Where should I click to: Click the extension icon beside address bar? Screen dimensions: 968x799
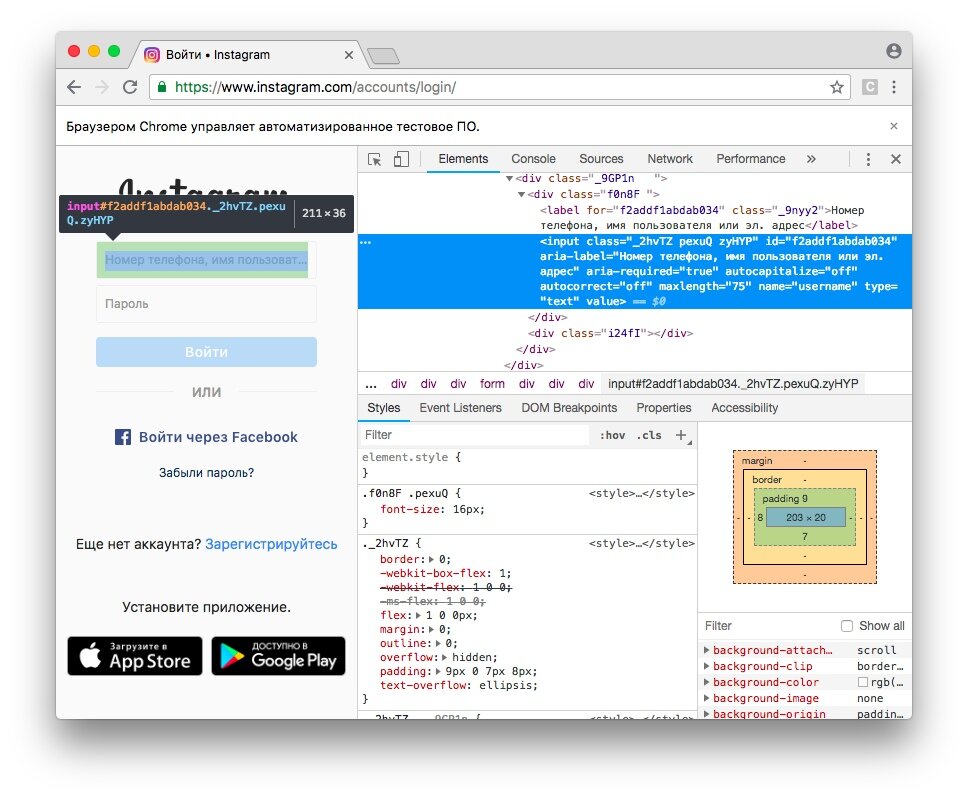870,87
